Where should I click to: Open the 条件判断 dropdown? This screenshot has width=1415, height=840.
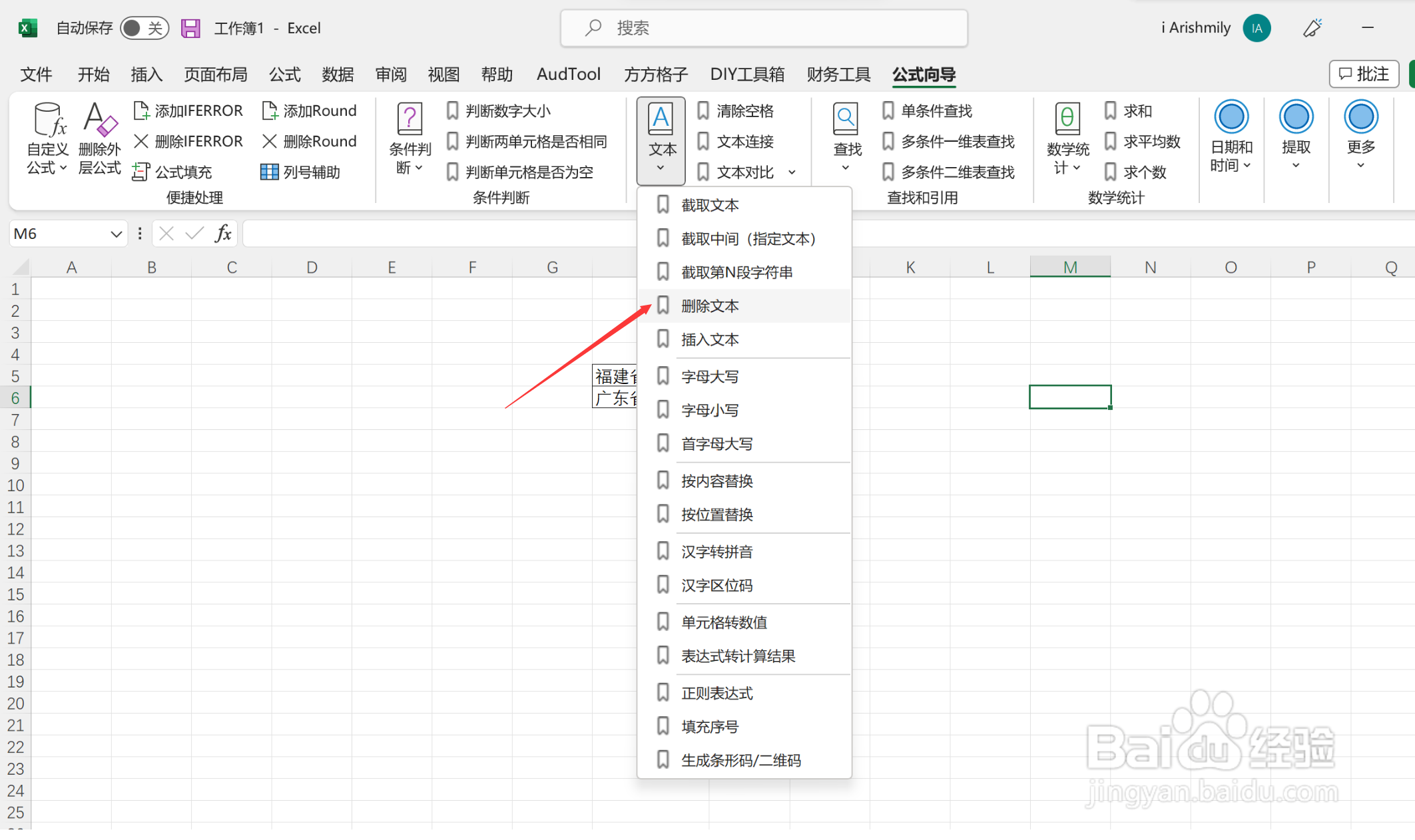(410, 138)
